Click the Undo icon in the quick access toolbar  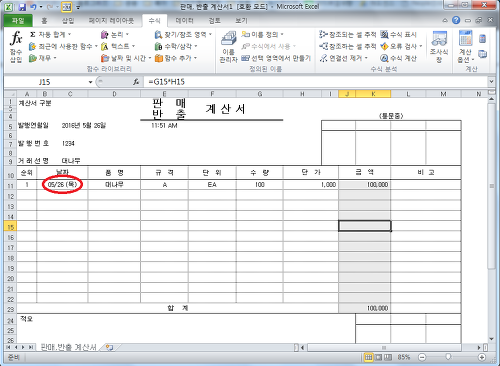pos(33,7)
